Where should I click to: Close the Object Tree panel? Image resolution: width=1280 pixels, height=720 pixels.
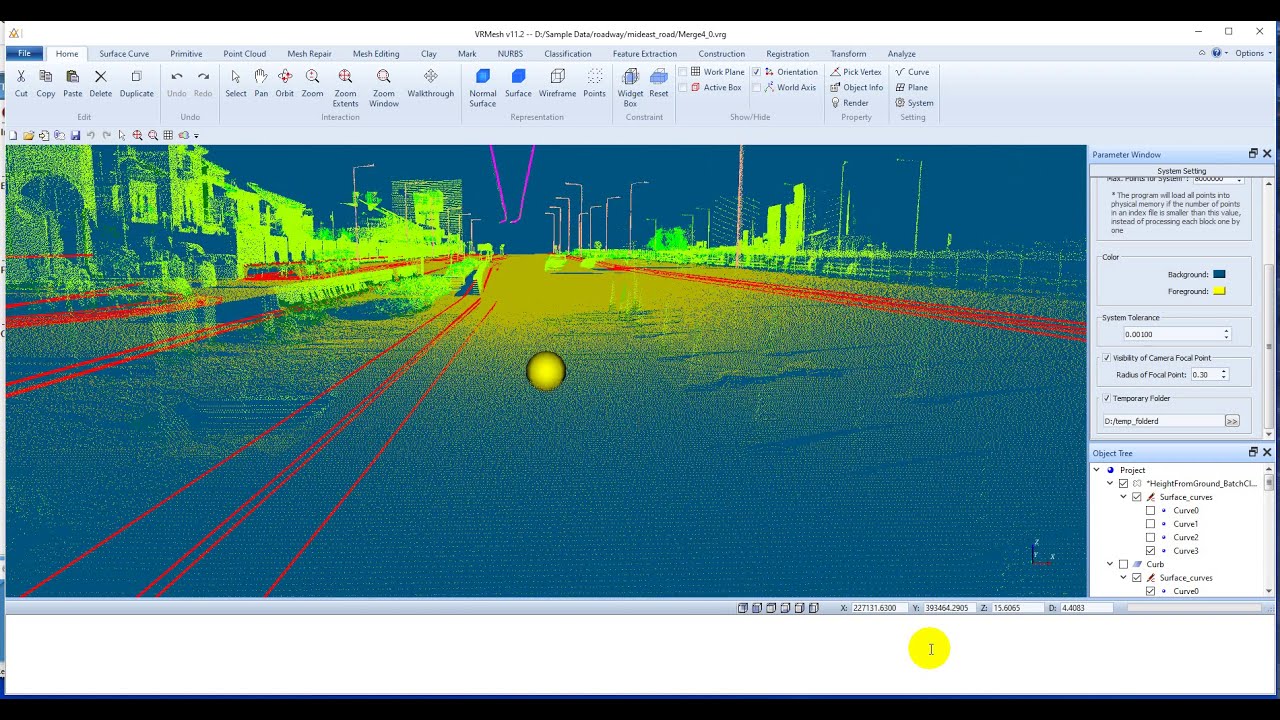[x=1267, y=452]
